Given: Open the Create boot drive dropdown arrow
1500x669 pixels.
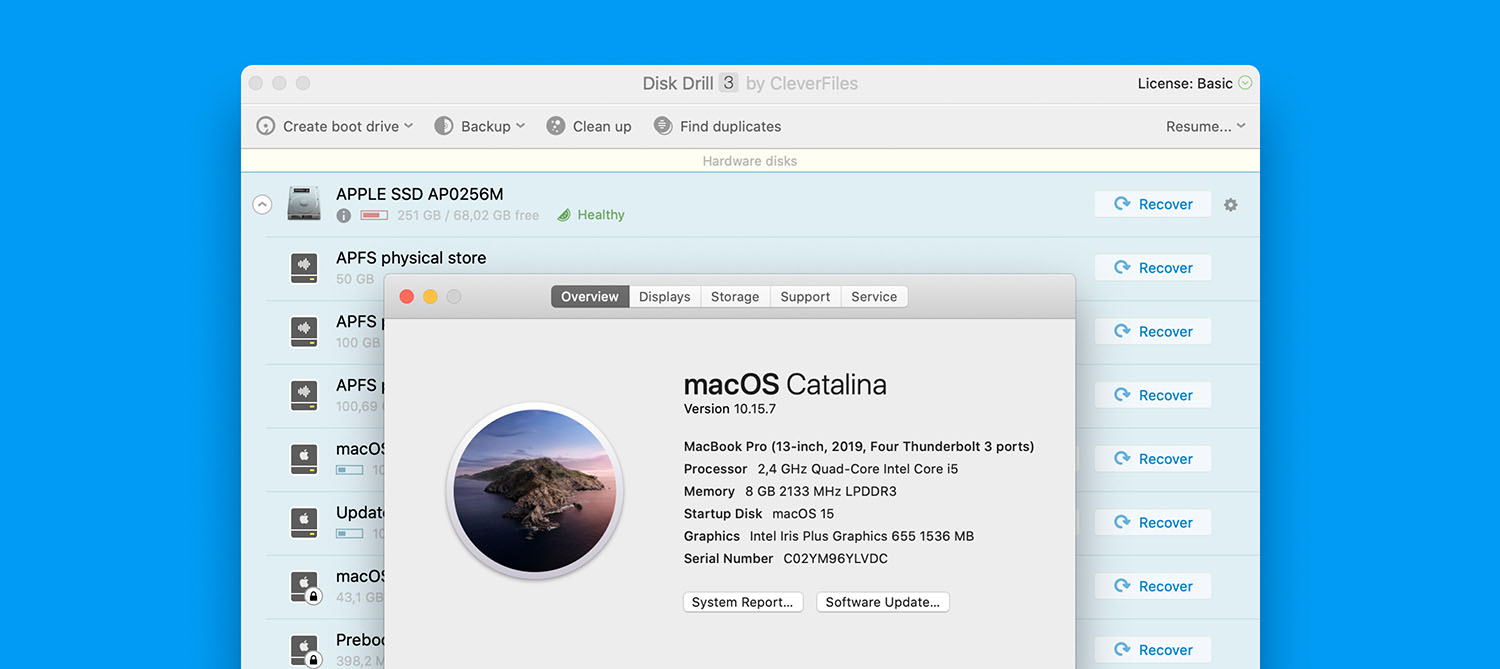Looking at the screenshot, I should pos(408,126).
